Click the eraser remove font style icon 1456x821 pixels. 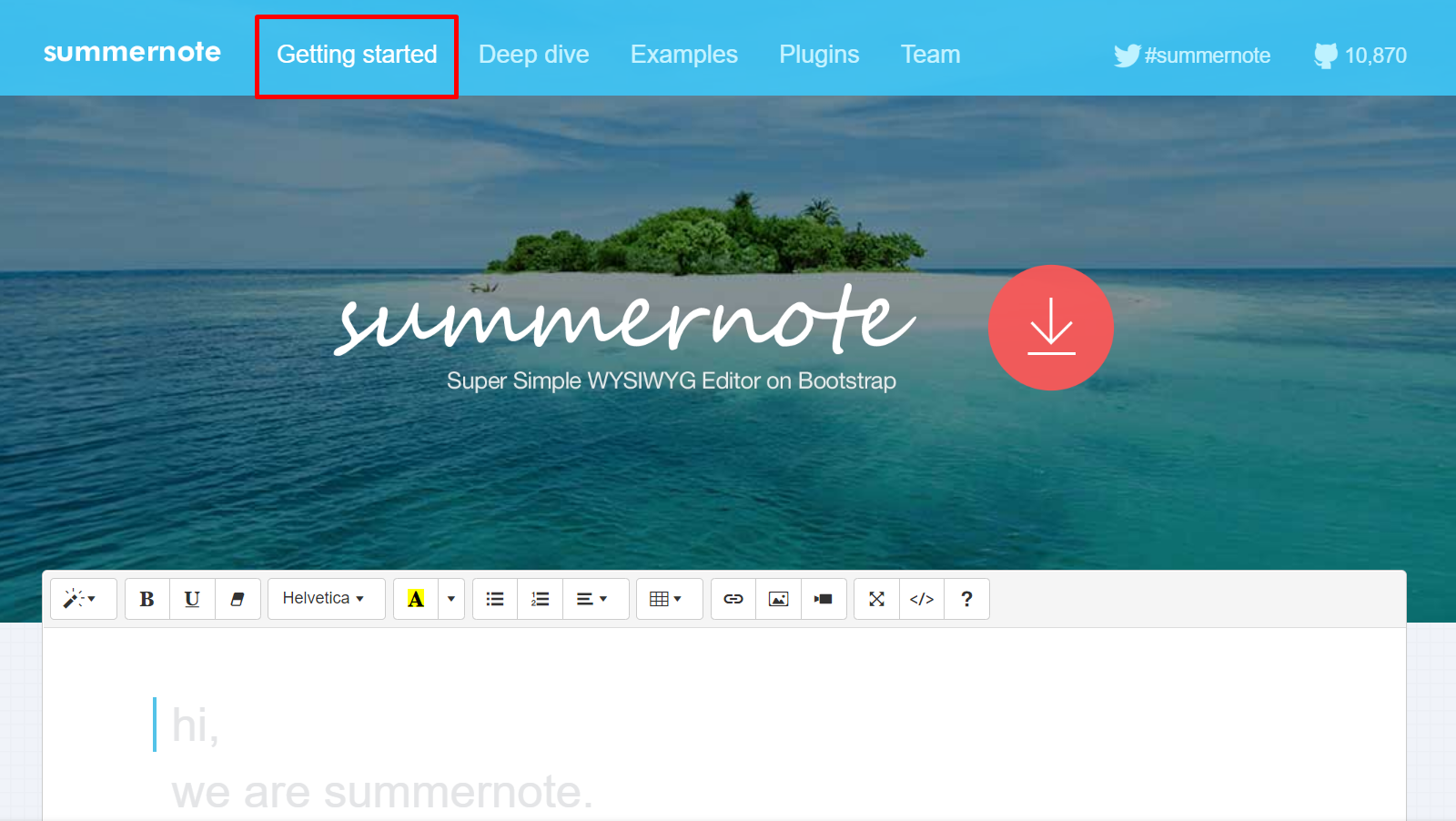pyautogui.click(x=238, y=599)
